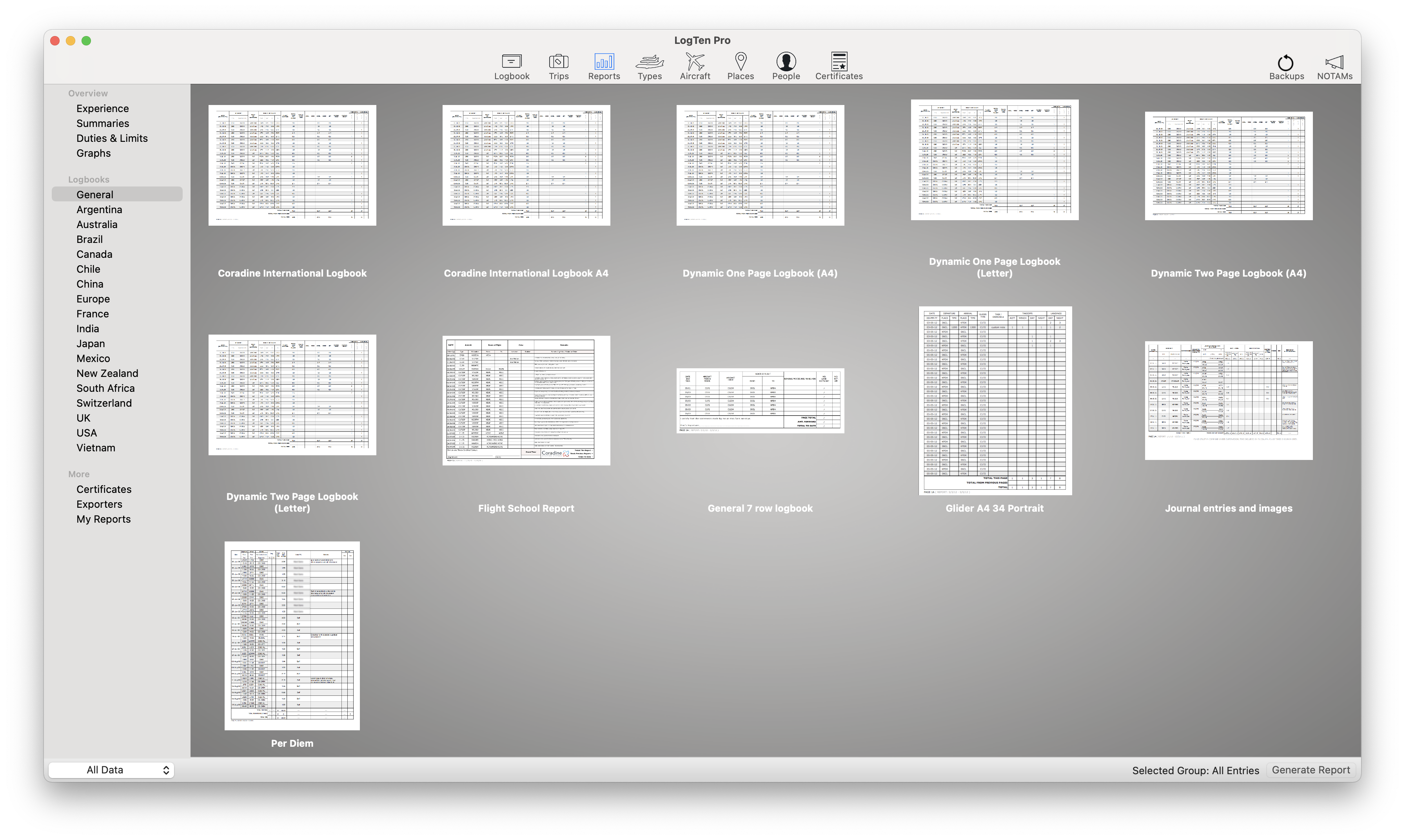Select the UK logbooks category
Screen dimensions: 1405x840
click(x=83, y=418)
